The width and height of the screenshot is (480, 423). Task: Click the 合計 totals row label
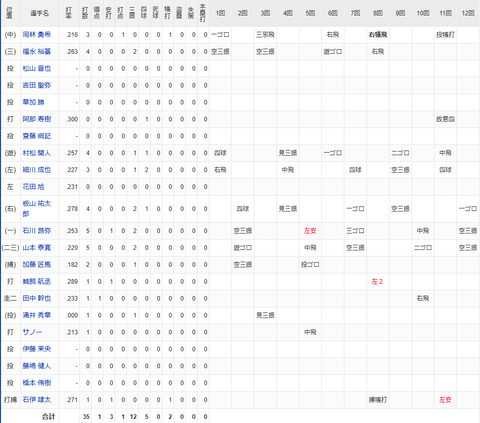pos(48,416)
